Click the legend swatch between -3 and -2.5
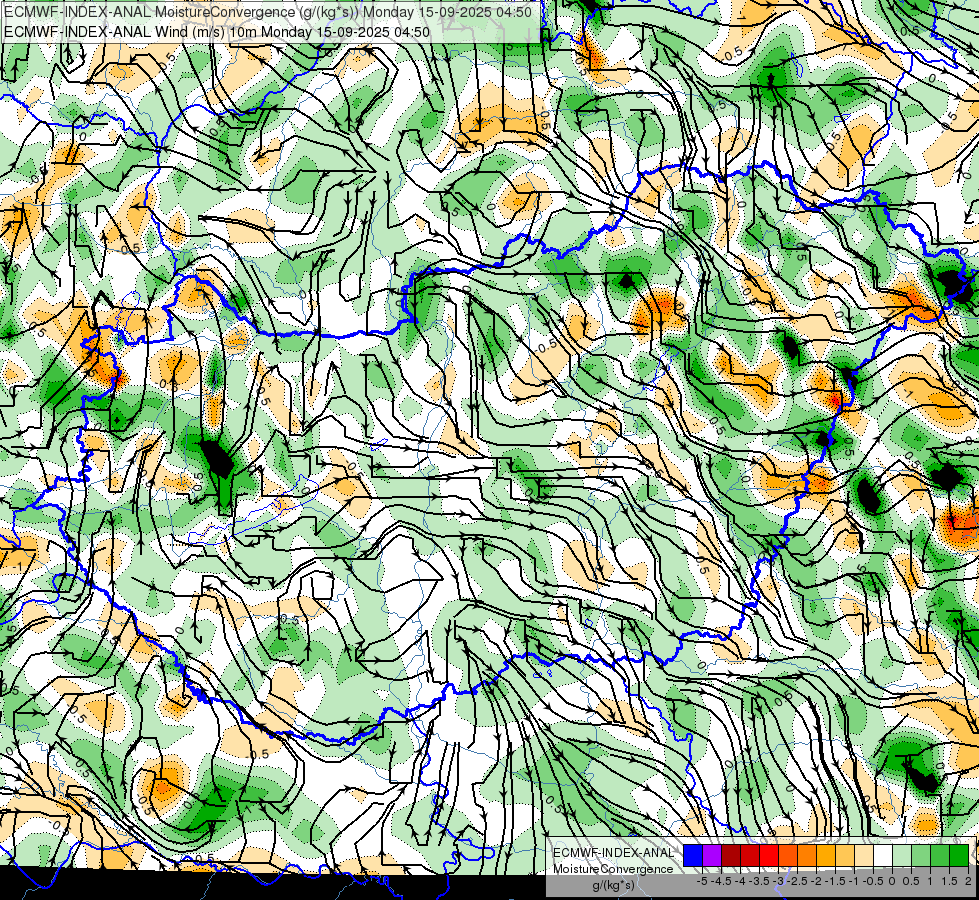979x900 pixels. click(788, 856)
